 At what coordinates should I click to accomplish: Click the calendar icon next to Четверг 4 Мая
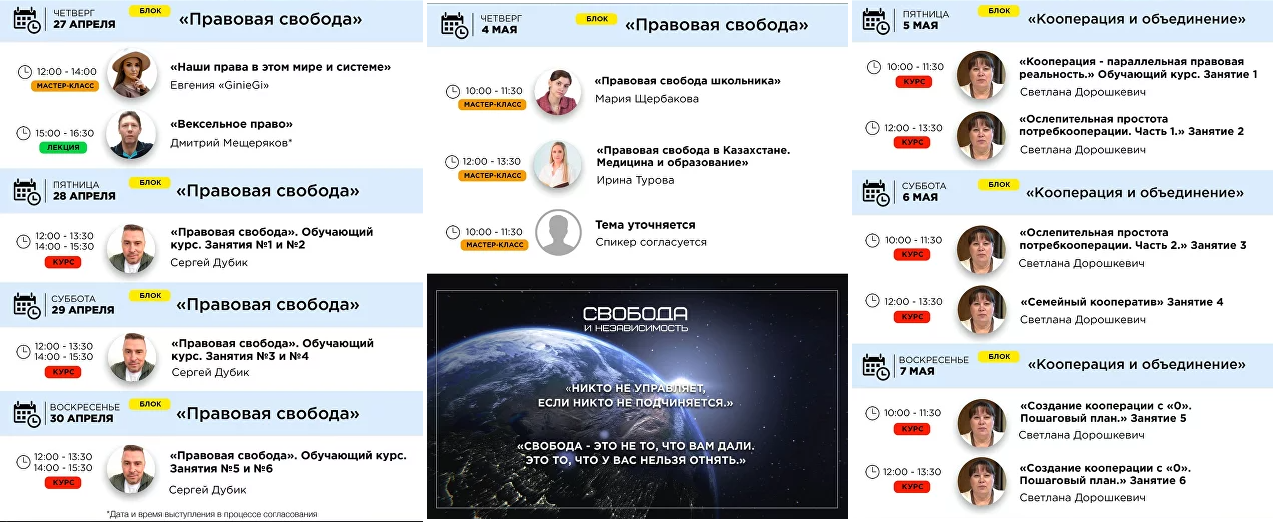[454, 25]
